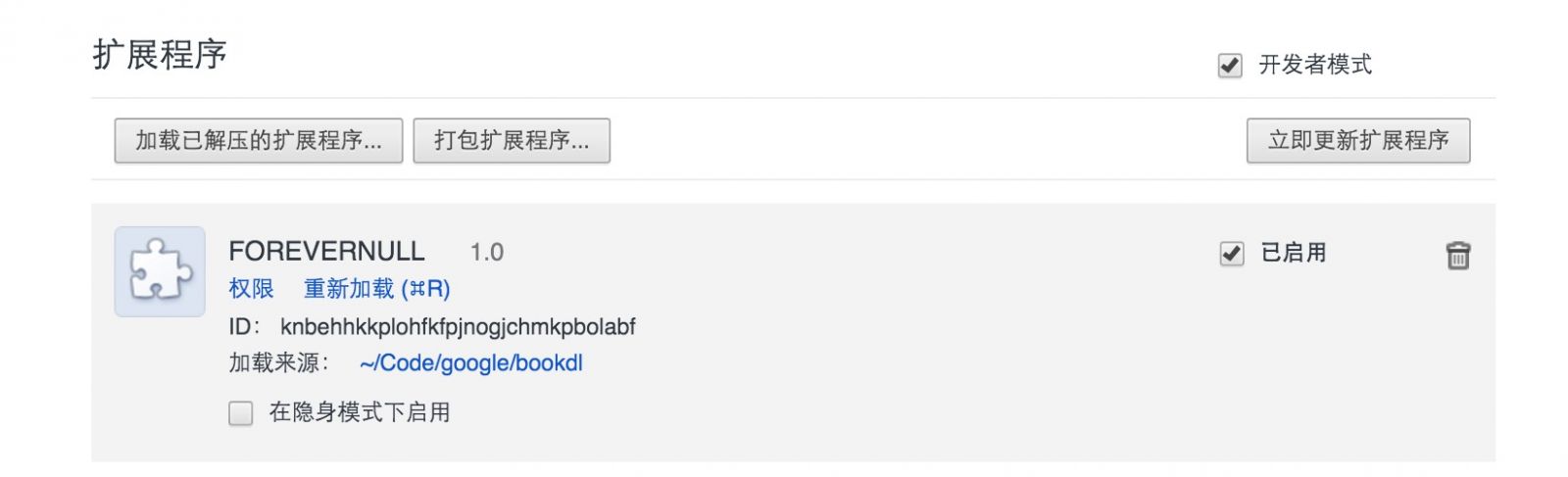Image resolution: width=1568 pixels, height=477 pixels.
Task: Click the extension ID string knbehhkk...
Action: pyautogui.click(x=458, y=327)
